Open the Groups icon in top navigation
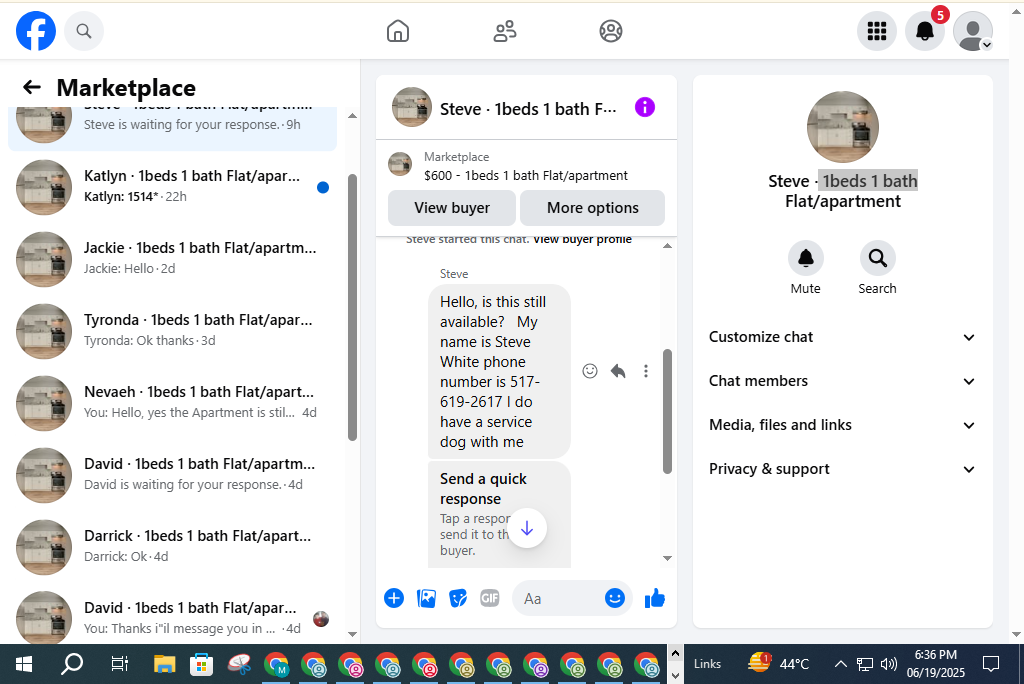1024x684 pixels. coord(611,31)
